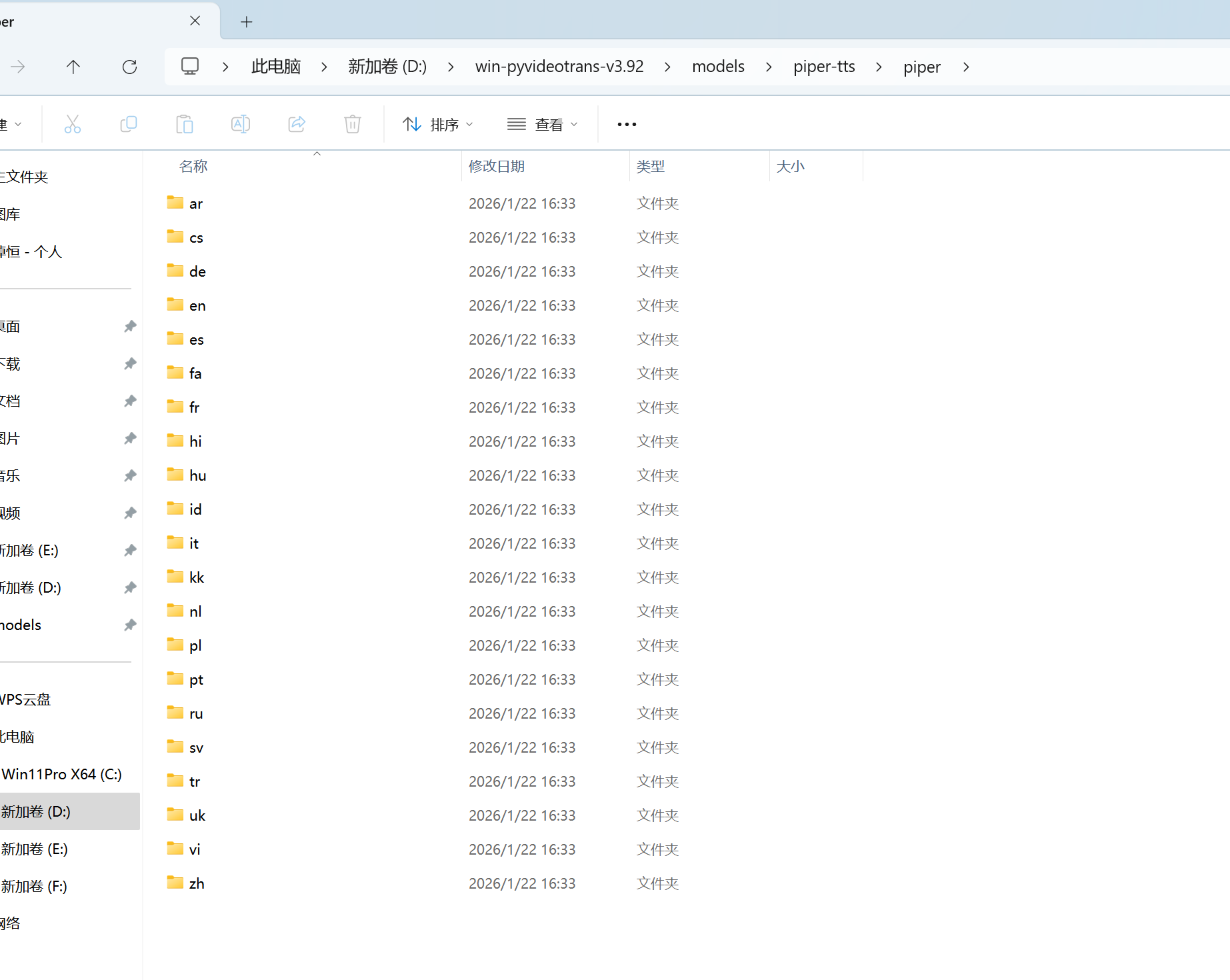Select 新加卷 (F:) drive in sidebar
This screenshot has width=1230, height=980.
click(x=35, y=886)
